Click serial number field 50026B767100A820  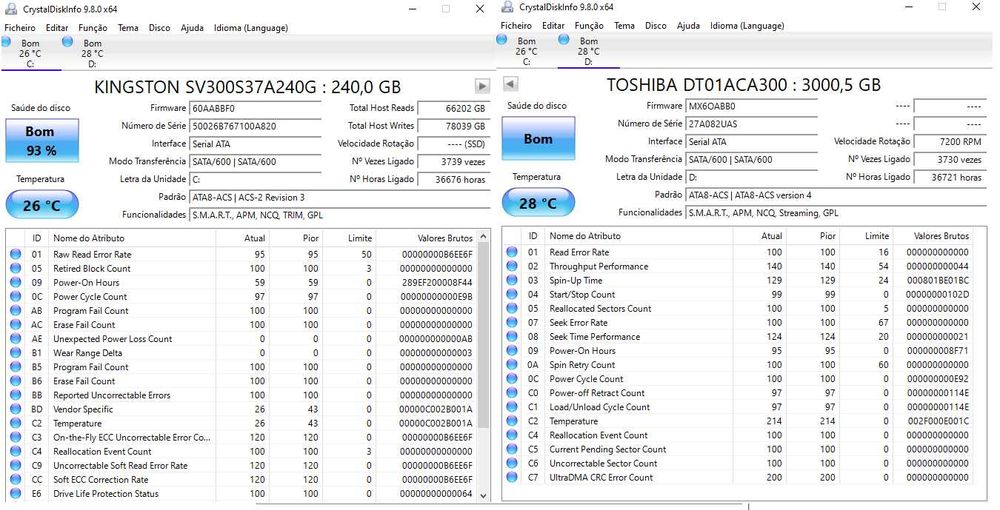256,126
